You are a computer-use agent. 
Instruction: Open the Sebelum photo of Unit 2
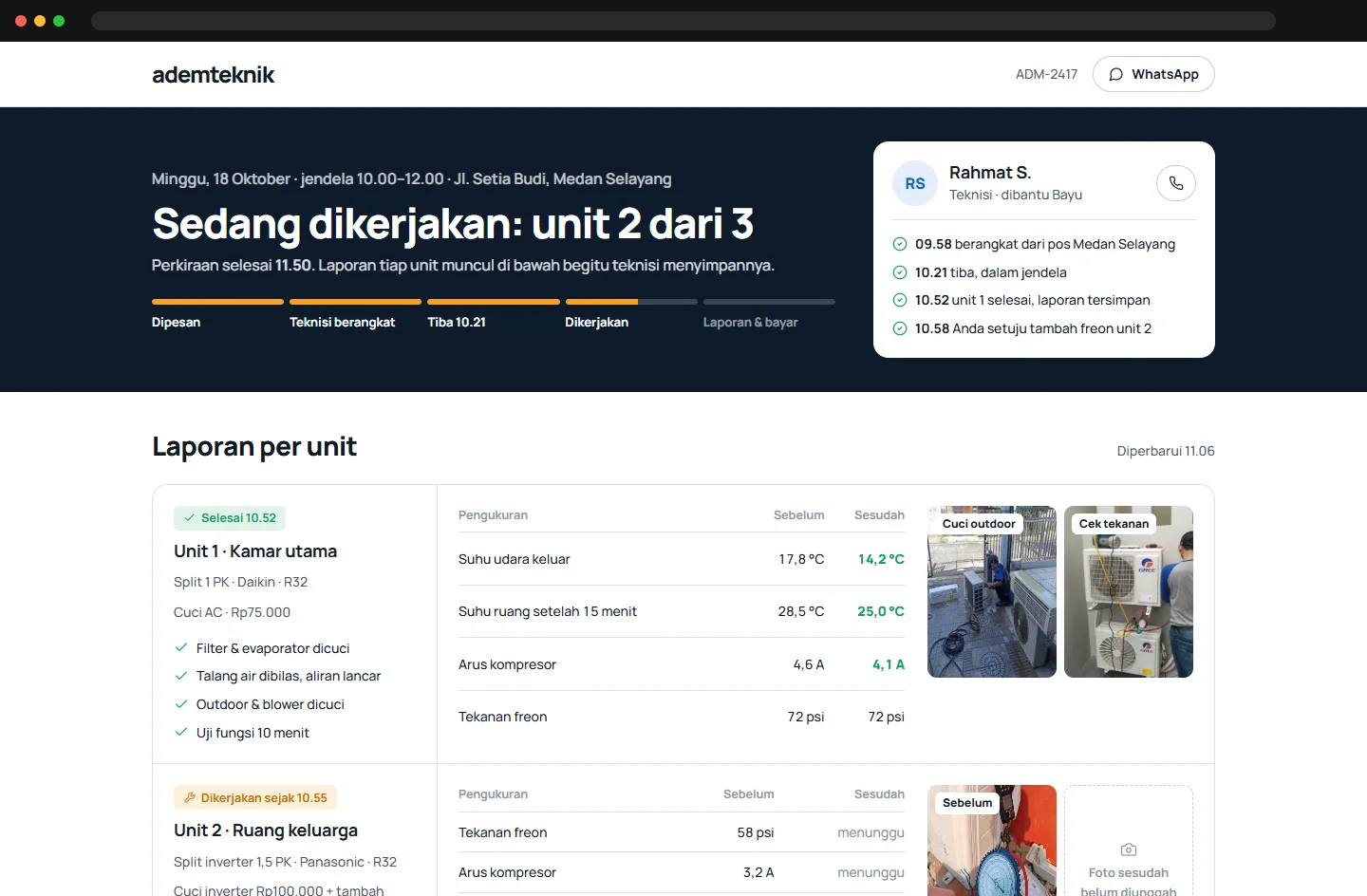(x=992, y=841)
